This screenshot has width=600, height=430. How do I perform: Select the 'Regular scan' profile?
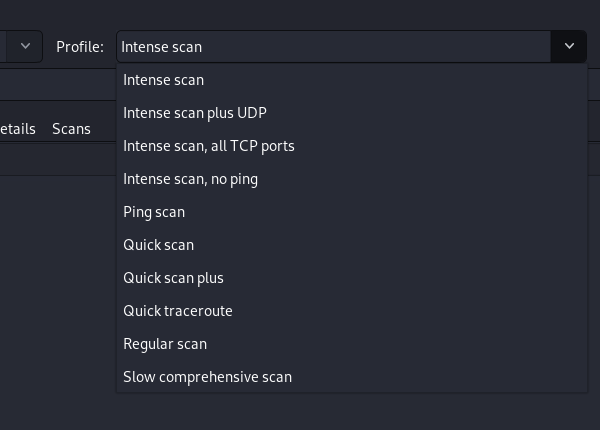click(165, 344)
